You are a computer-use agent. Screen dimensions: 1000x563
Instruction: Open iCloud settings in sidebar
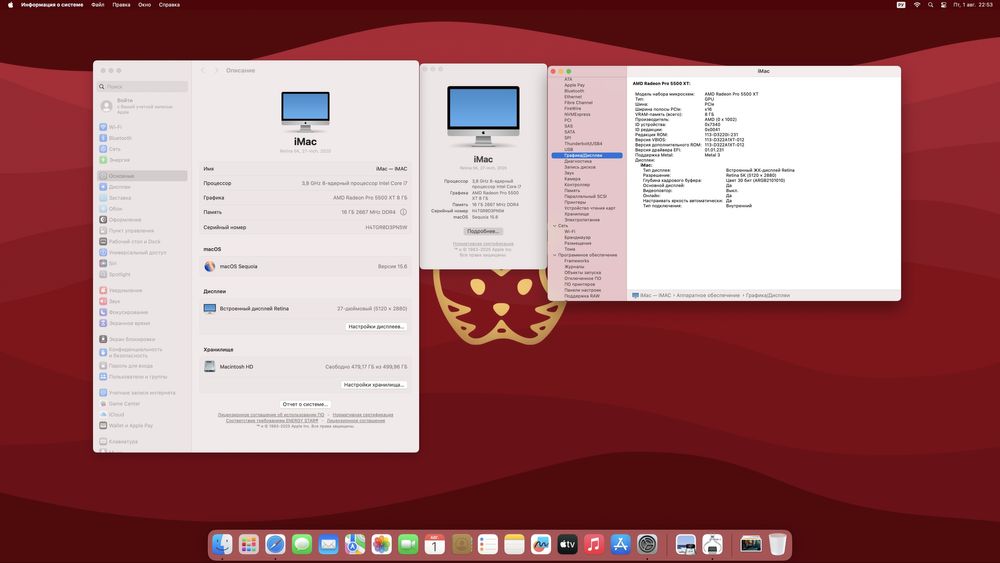coord(116,414)
